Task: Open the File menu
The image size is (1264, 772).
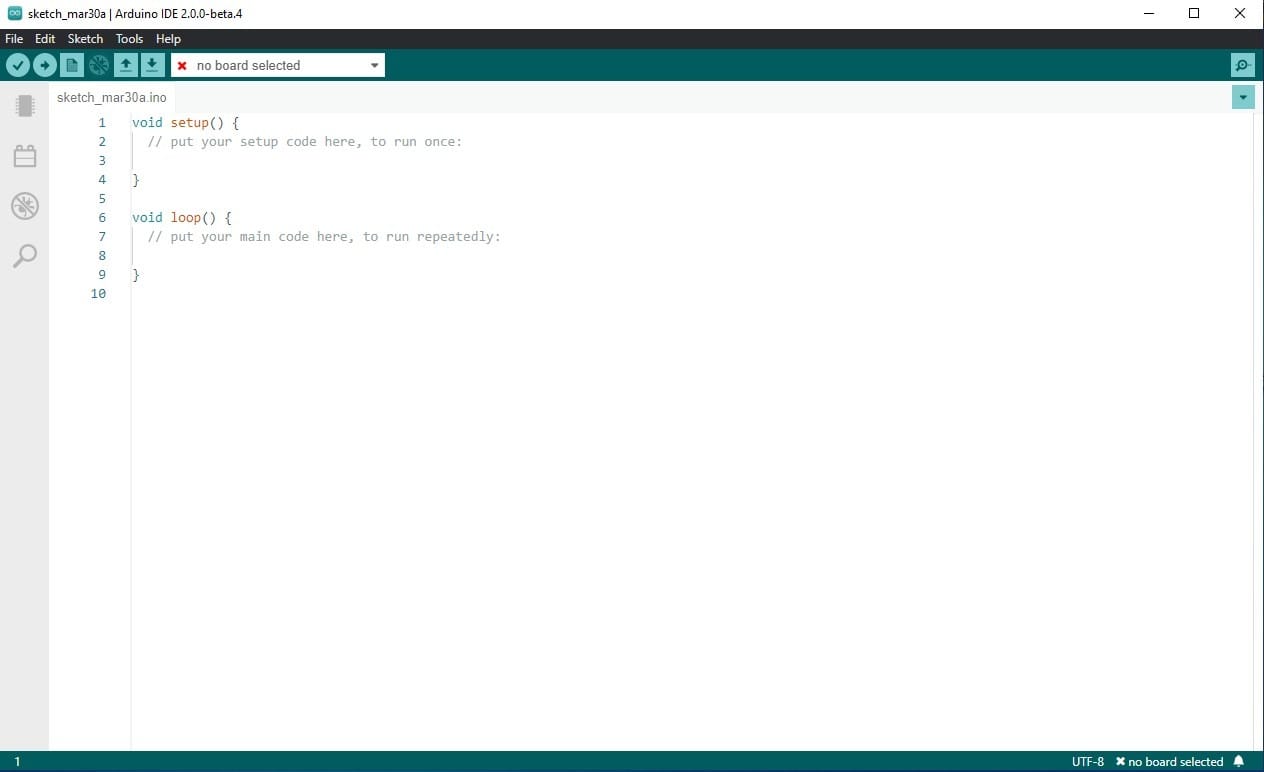Action: click(x=14, y=39)
